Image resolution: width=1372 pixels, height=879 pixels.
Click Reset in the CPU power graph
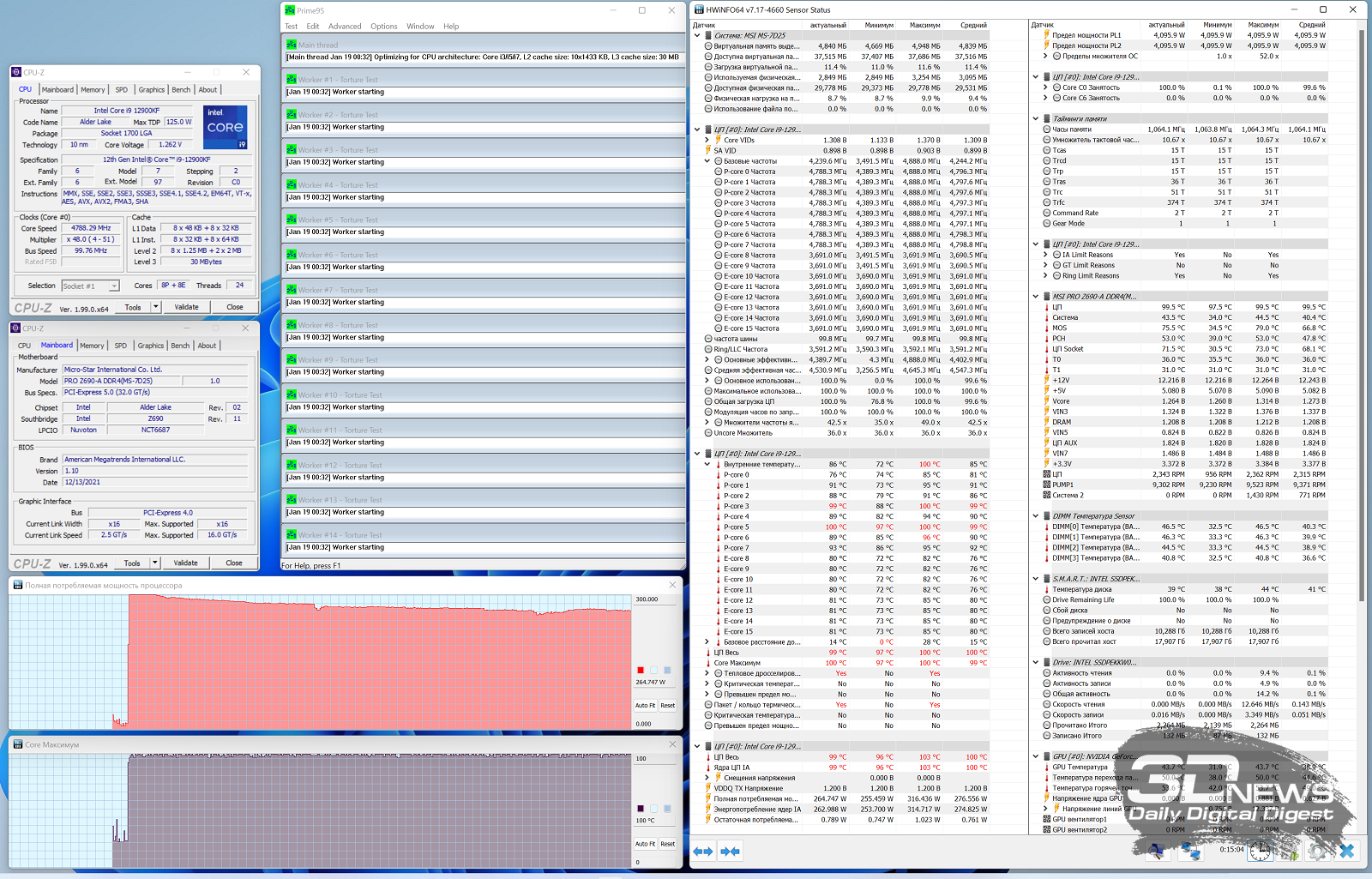[x=667, y=706]
